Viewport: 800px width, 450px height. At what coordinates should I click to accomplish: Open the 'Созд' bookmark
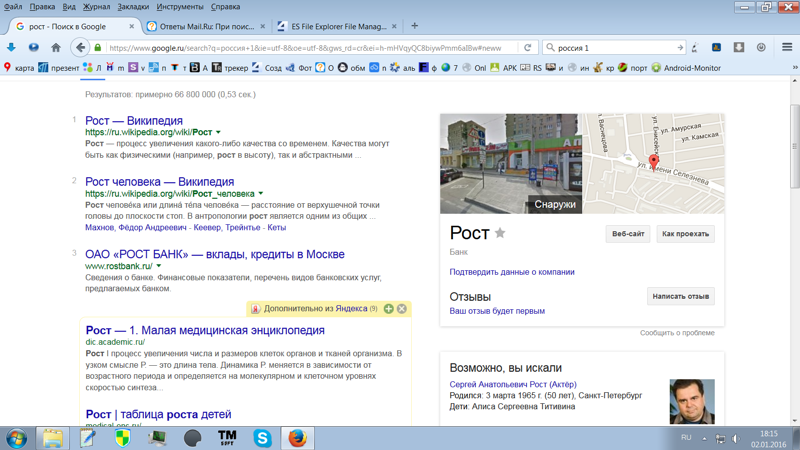[267, 68]
